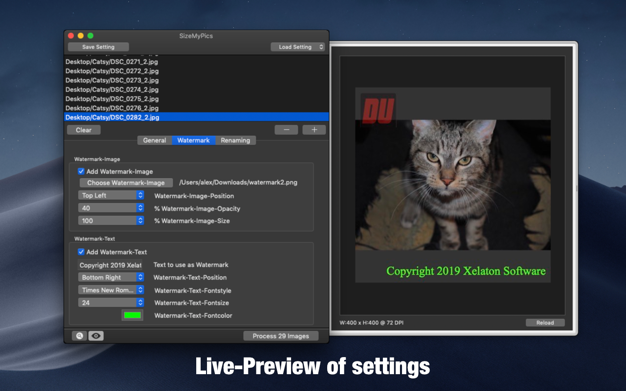Open the green Watermark-Text-Fontcolor swatch
Image resolution: width=626 pixels, height=391 pixels.
[x=132, y=315]
